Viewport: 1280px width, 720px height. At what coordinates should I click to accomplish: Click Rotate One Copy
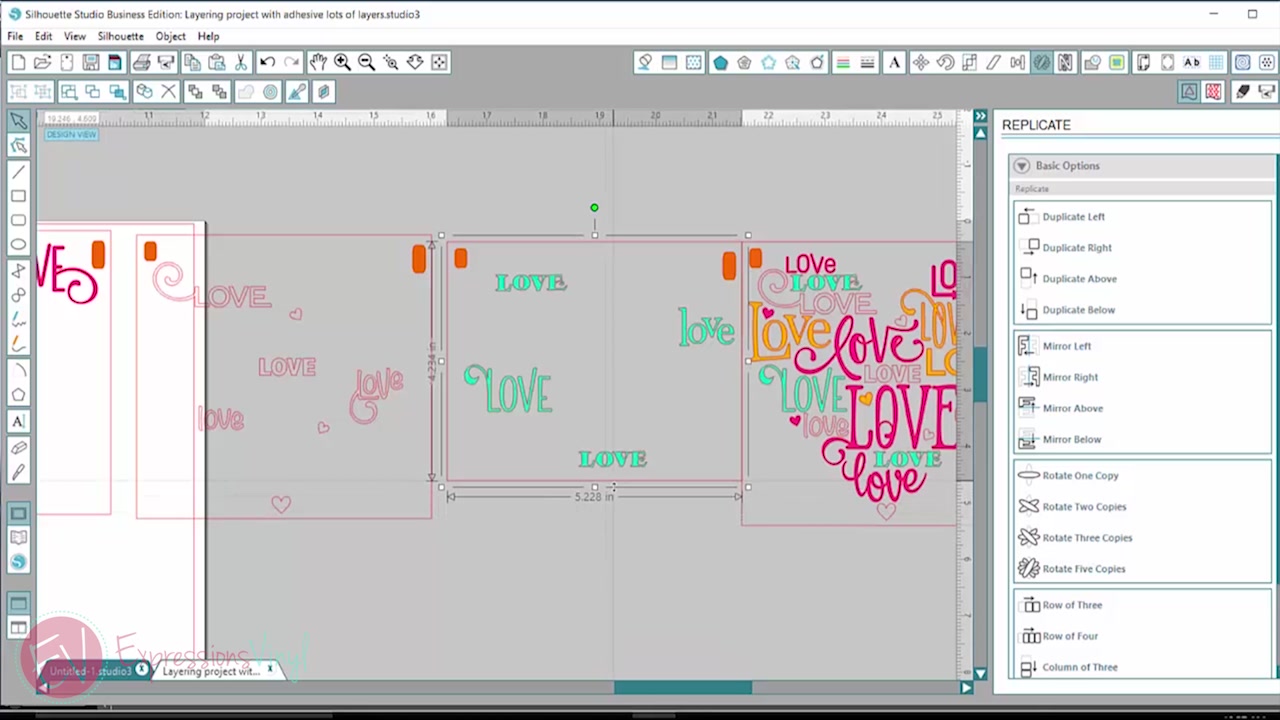[1080, 476]
